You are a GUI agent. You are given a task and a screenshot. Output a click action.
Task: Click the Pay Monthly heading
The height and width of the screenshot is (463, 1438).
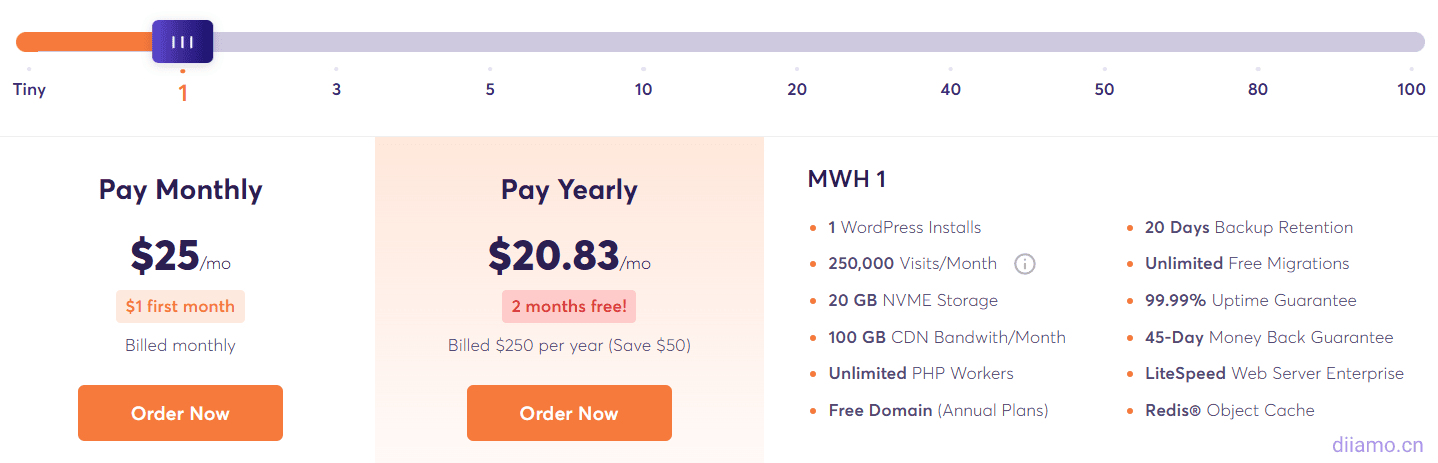click(180, 190)
